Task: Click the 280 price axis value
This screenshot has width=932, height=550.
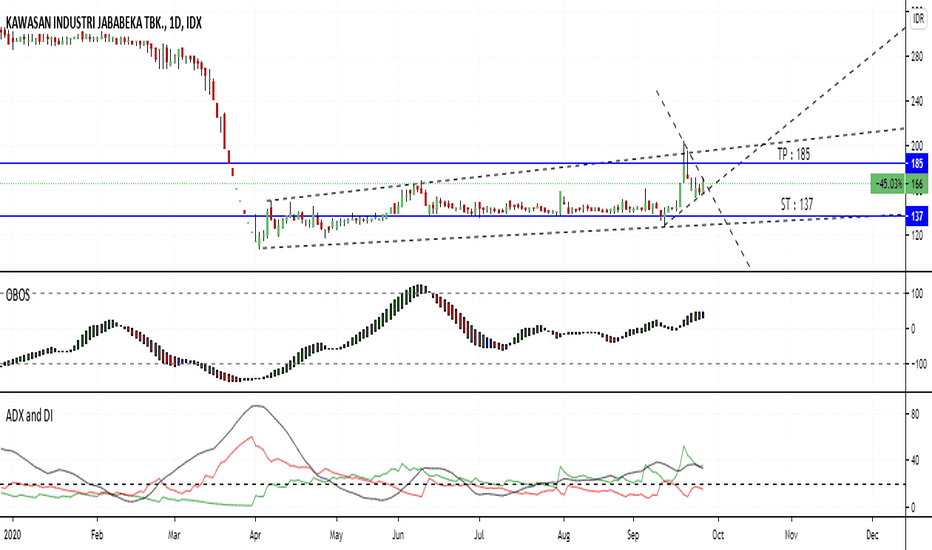Action: pyautogui.click(x=917, y=57)
